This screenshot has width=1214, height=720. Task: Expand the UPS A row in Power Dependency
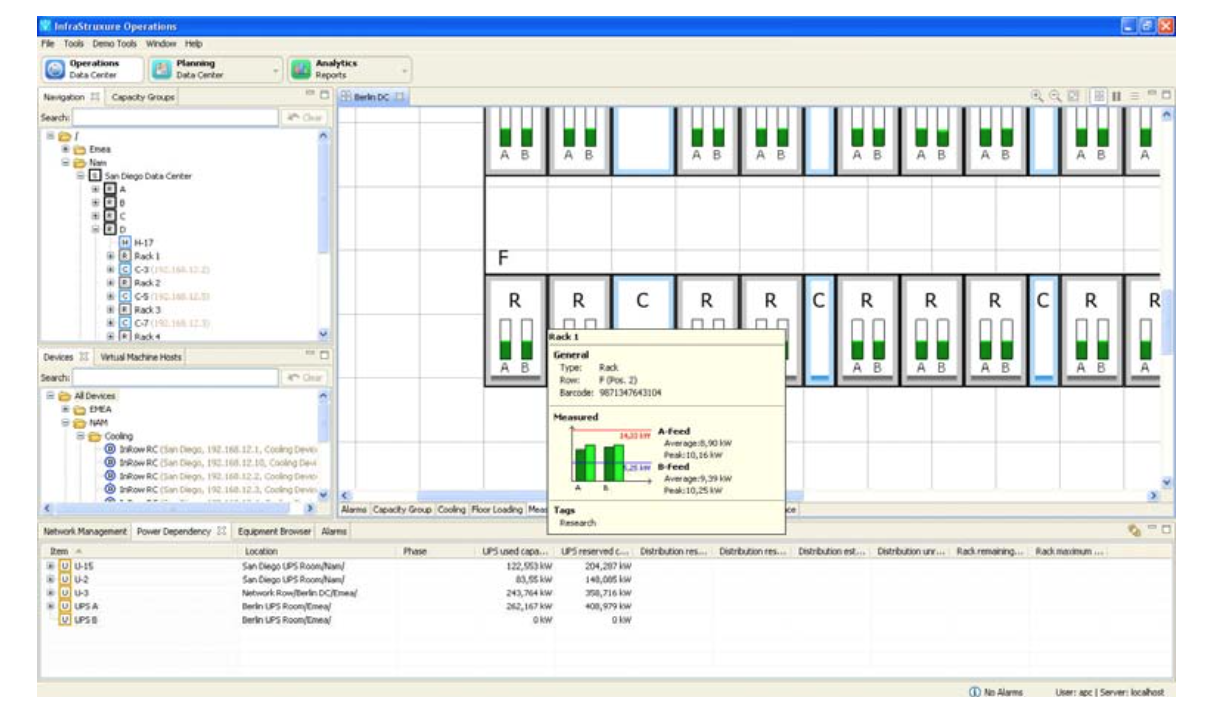50,606
